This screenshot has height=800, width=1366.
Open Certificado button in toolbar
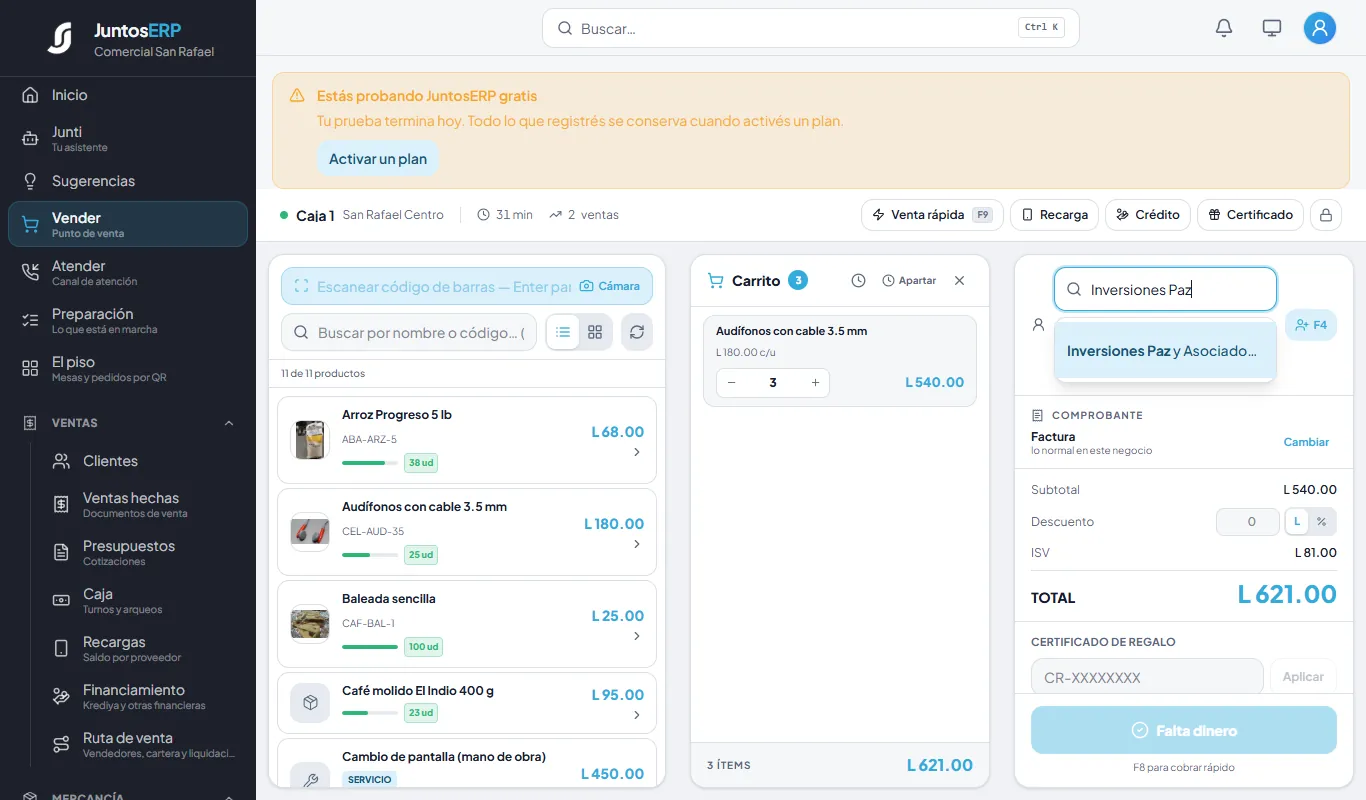tap(1250, 215)
